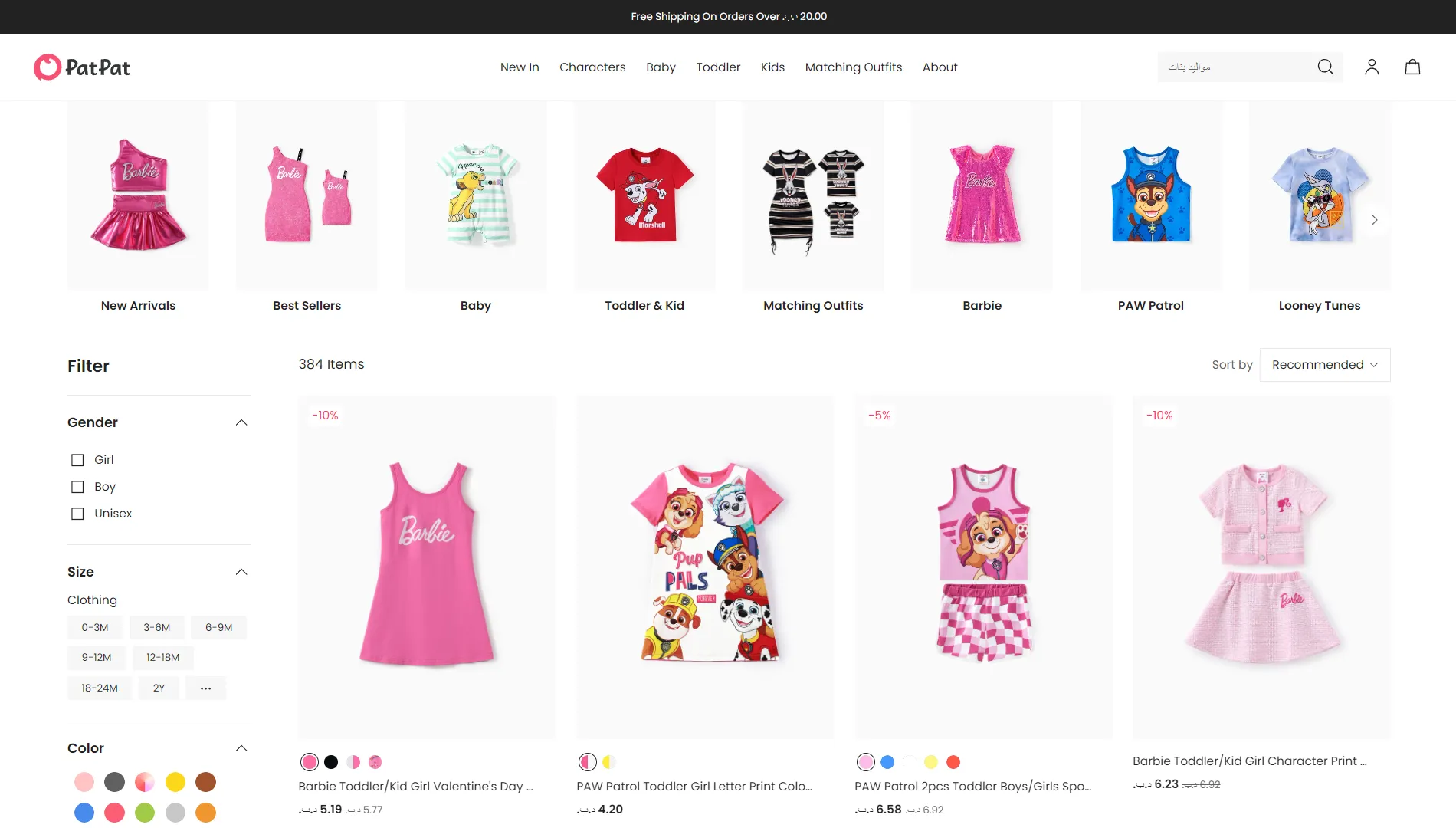The image size is (1456, 828).
Task: Select size 12-18M
Action: coord(163,658)
